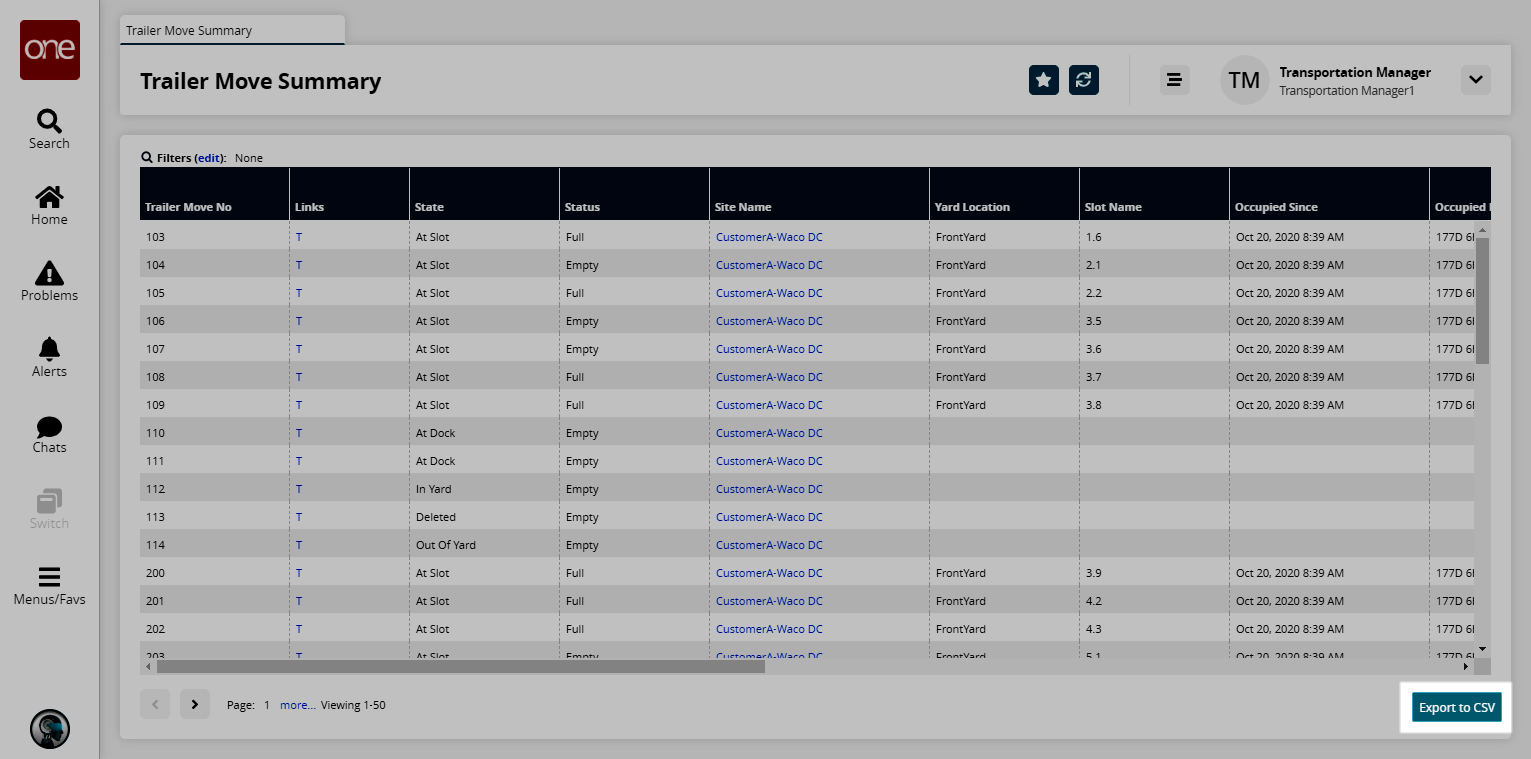1531x759 pixels.
Task: Click the ONE logo icon
Action: point(50,50)
